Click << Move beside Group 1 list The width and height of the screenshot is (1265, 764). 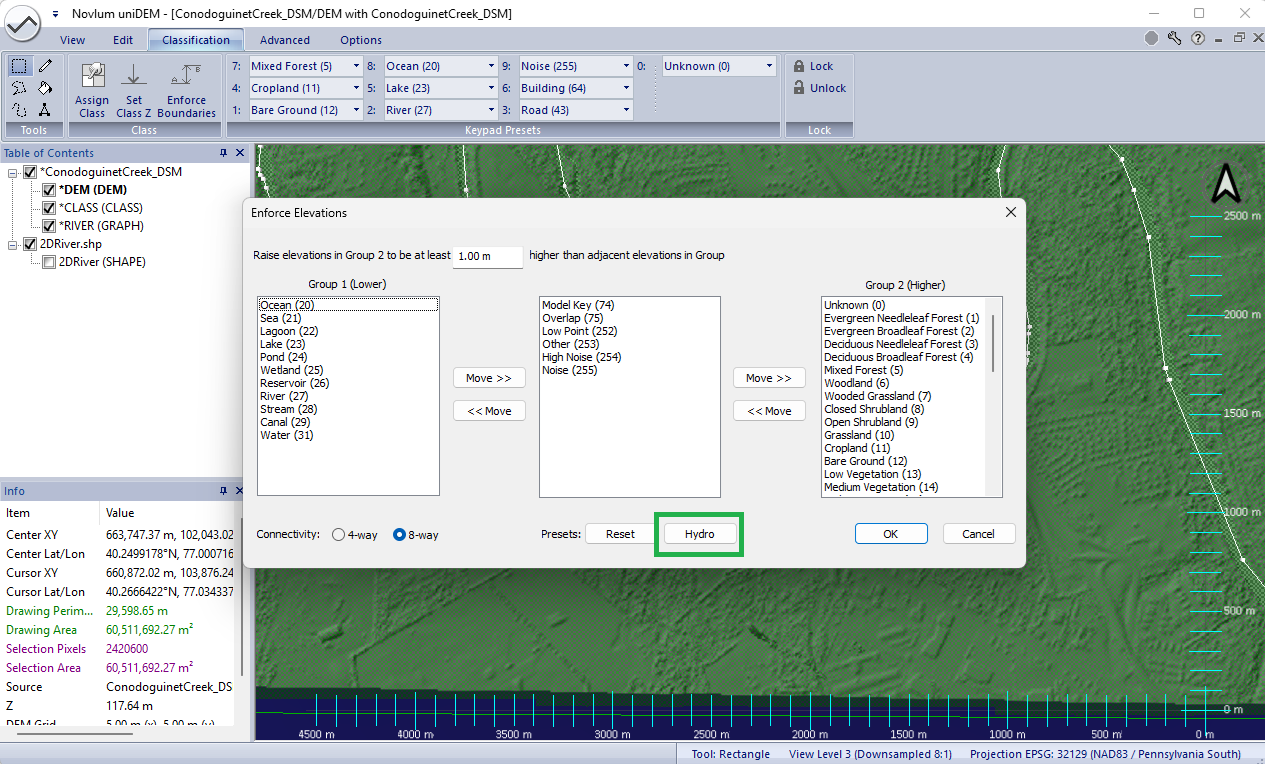489,411
